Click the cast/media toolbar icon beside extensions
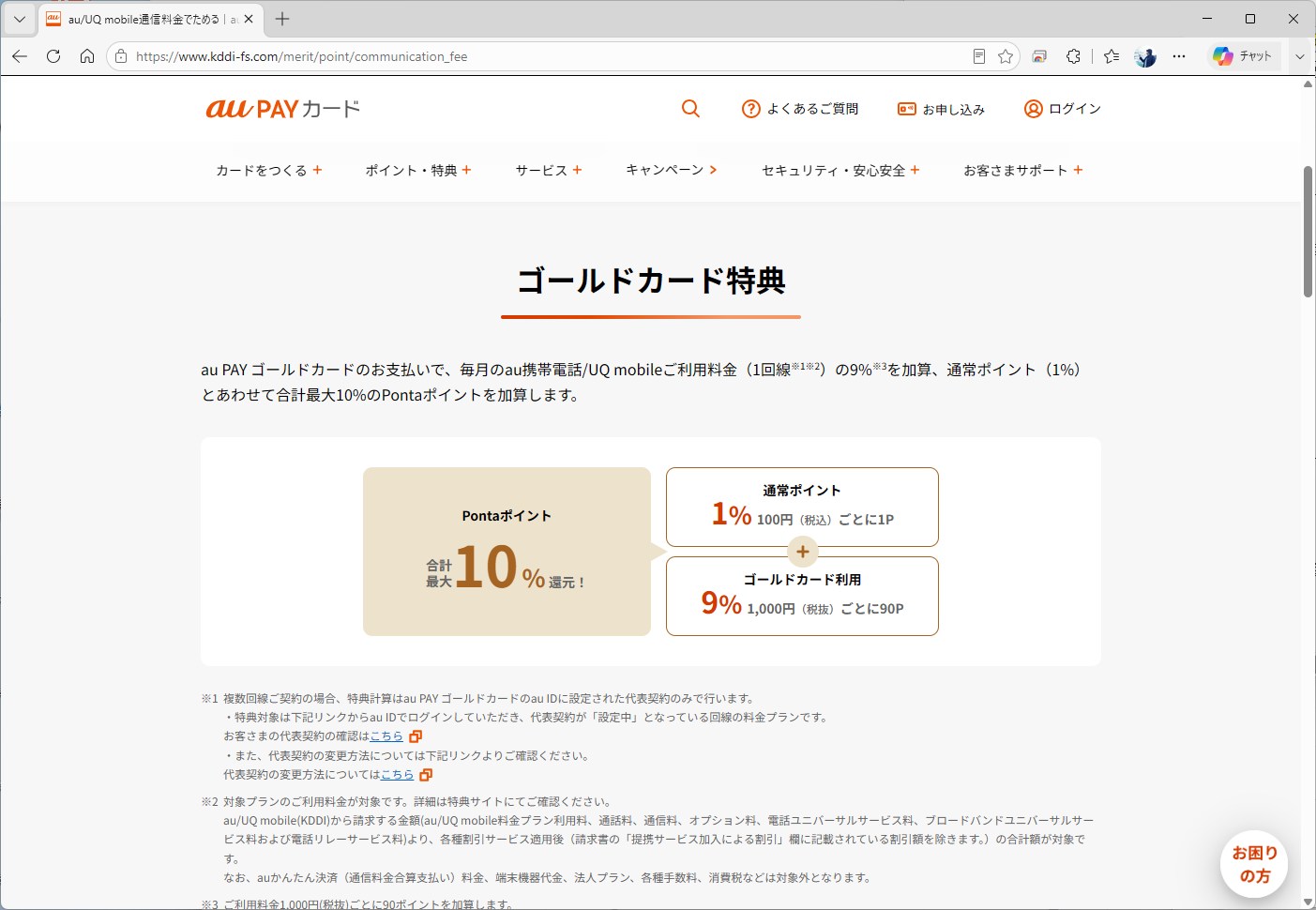The image size is (1316, 910). pyautogui.click(x=1039, y=56)
